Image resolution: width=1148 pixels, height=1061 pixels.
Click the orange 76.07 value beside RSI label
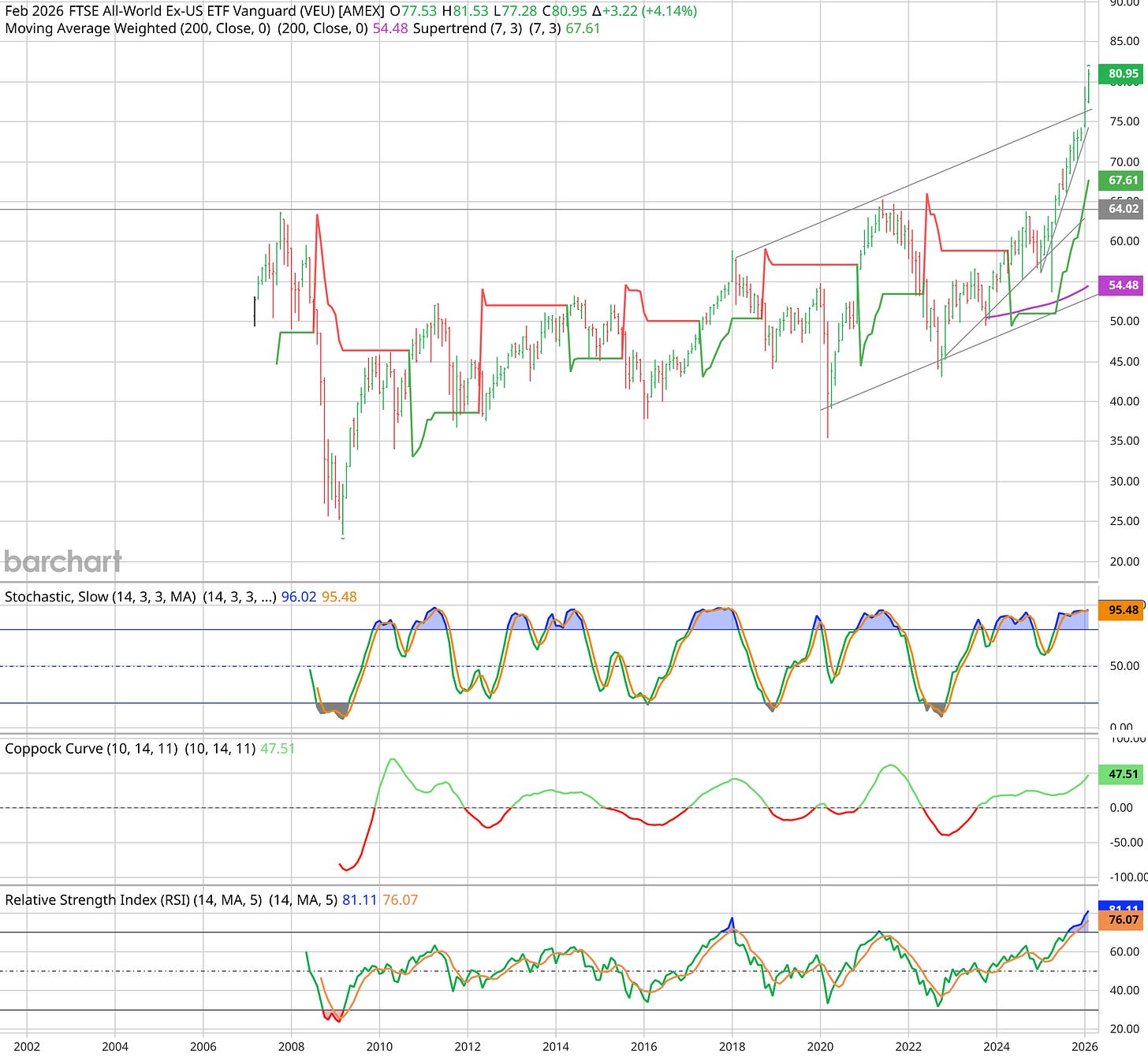[401, 899]
